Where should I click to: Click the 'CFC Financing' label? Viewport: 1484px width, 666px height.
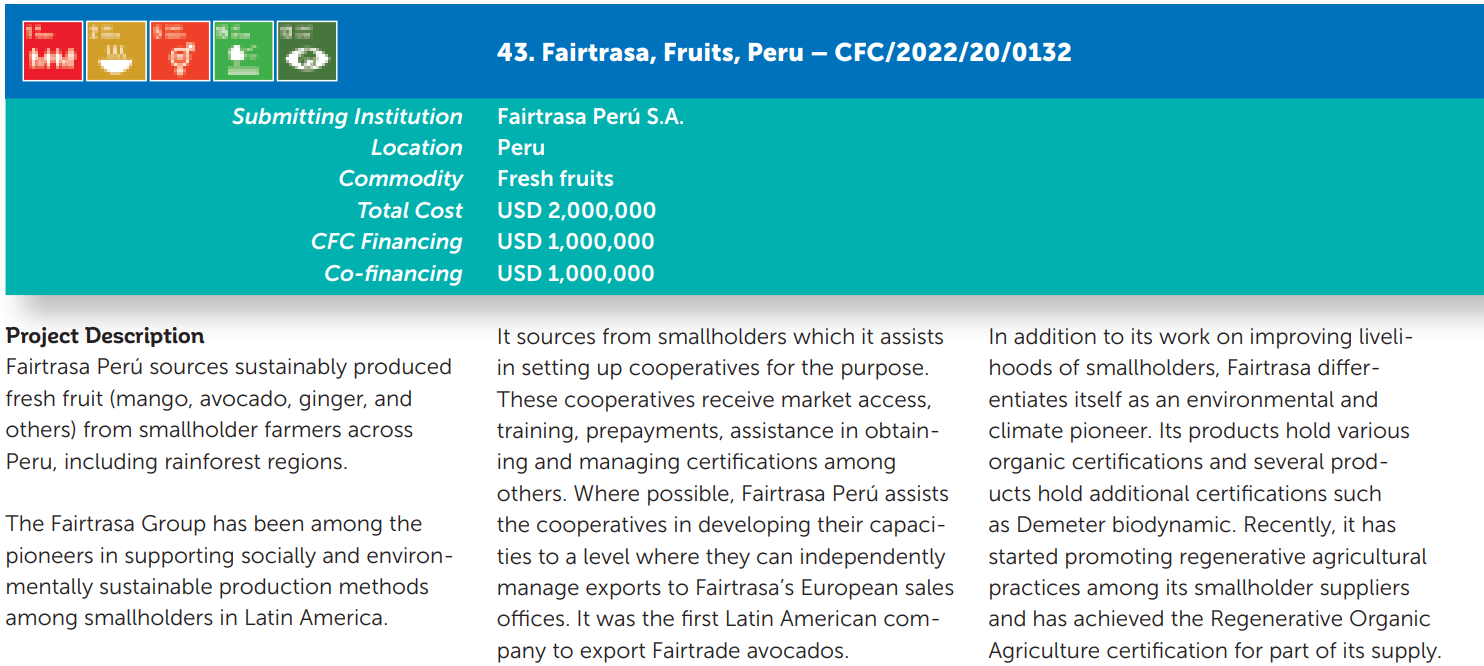pyautogui.click(x=386, y=241)
